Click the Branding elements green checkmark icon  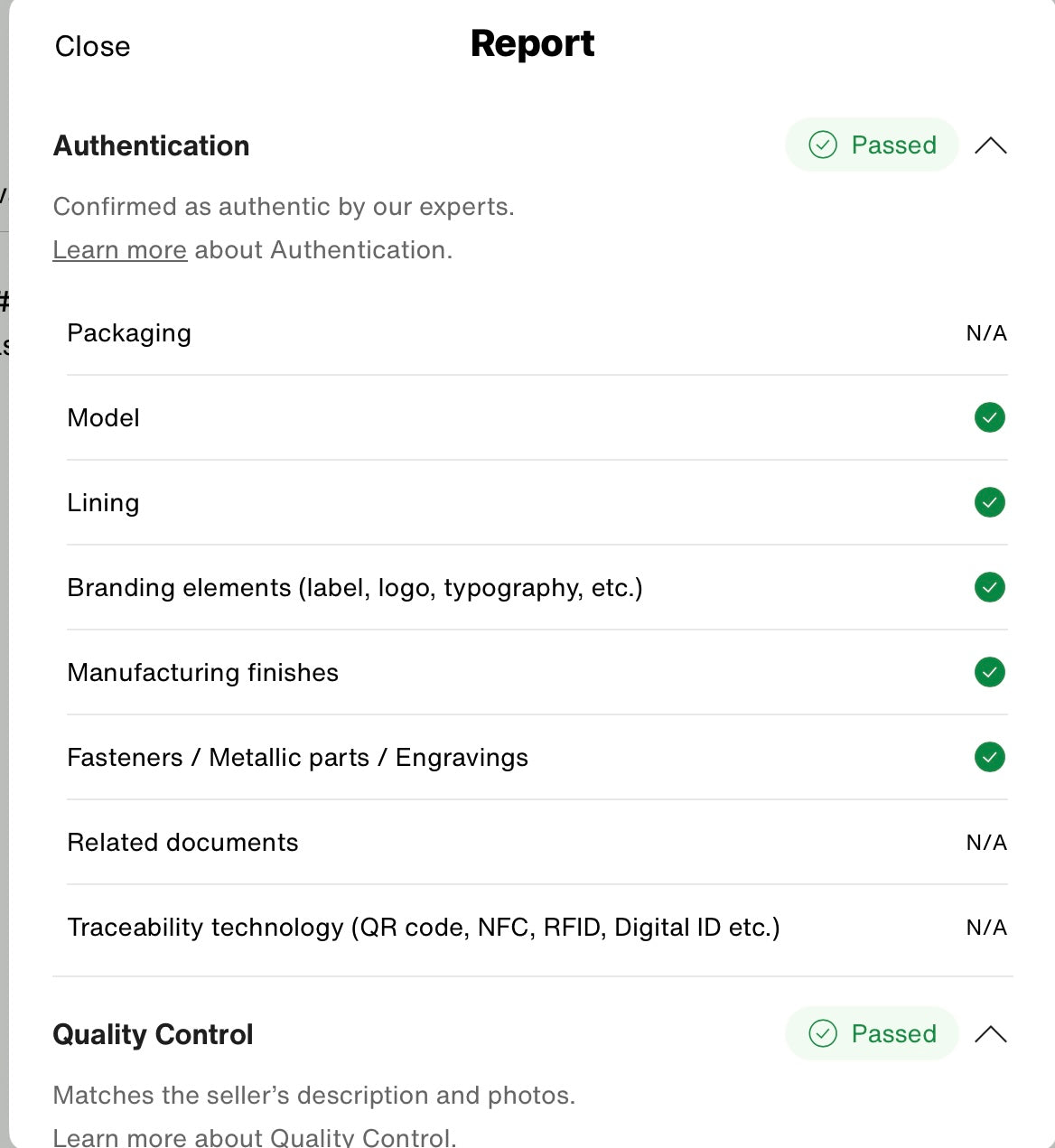[x=990, y=587]
